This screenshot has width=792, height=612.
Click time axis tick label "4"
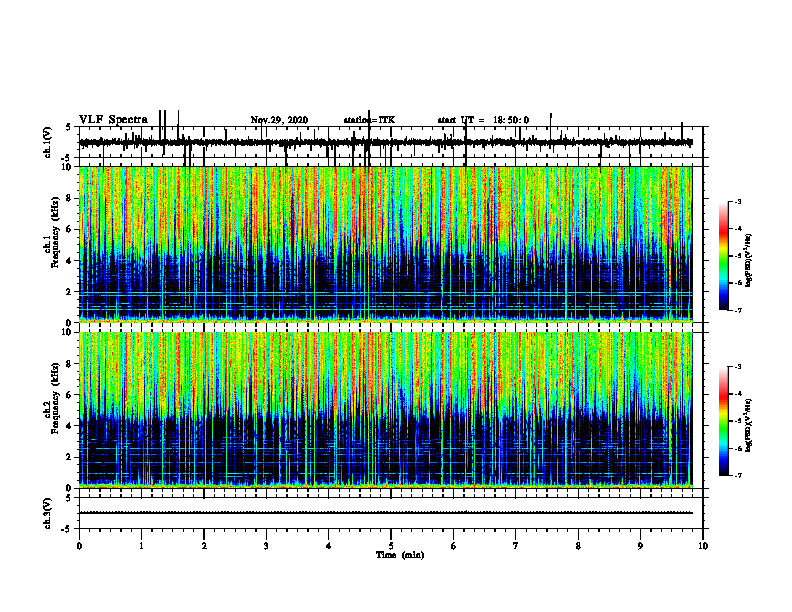click(x=329, y=546)
